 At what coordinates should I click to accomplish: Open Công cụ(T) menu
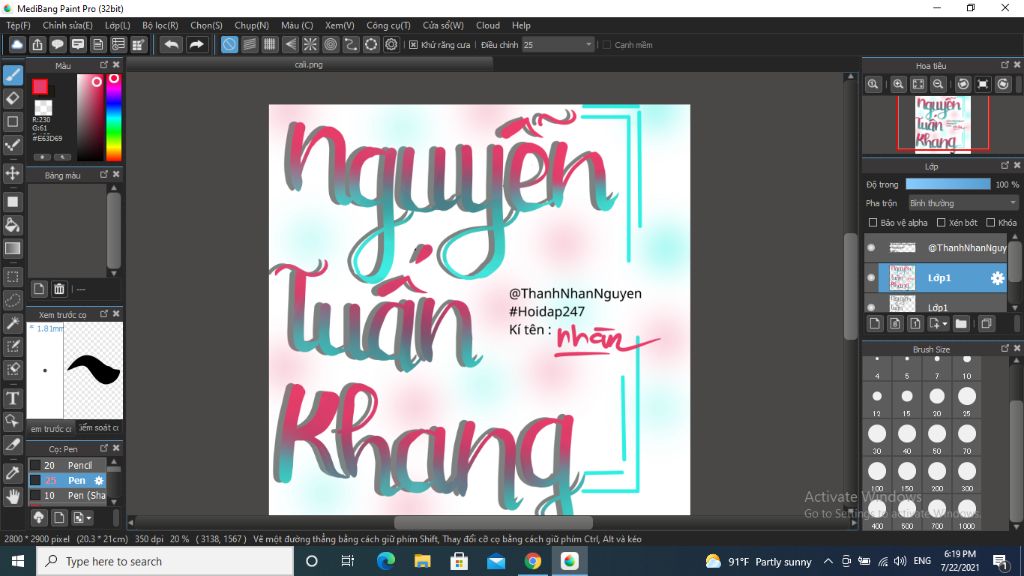[x=389, y=25]
